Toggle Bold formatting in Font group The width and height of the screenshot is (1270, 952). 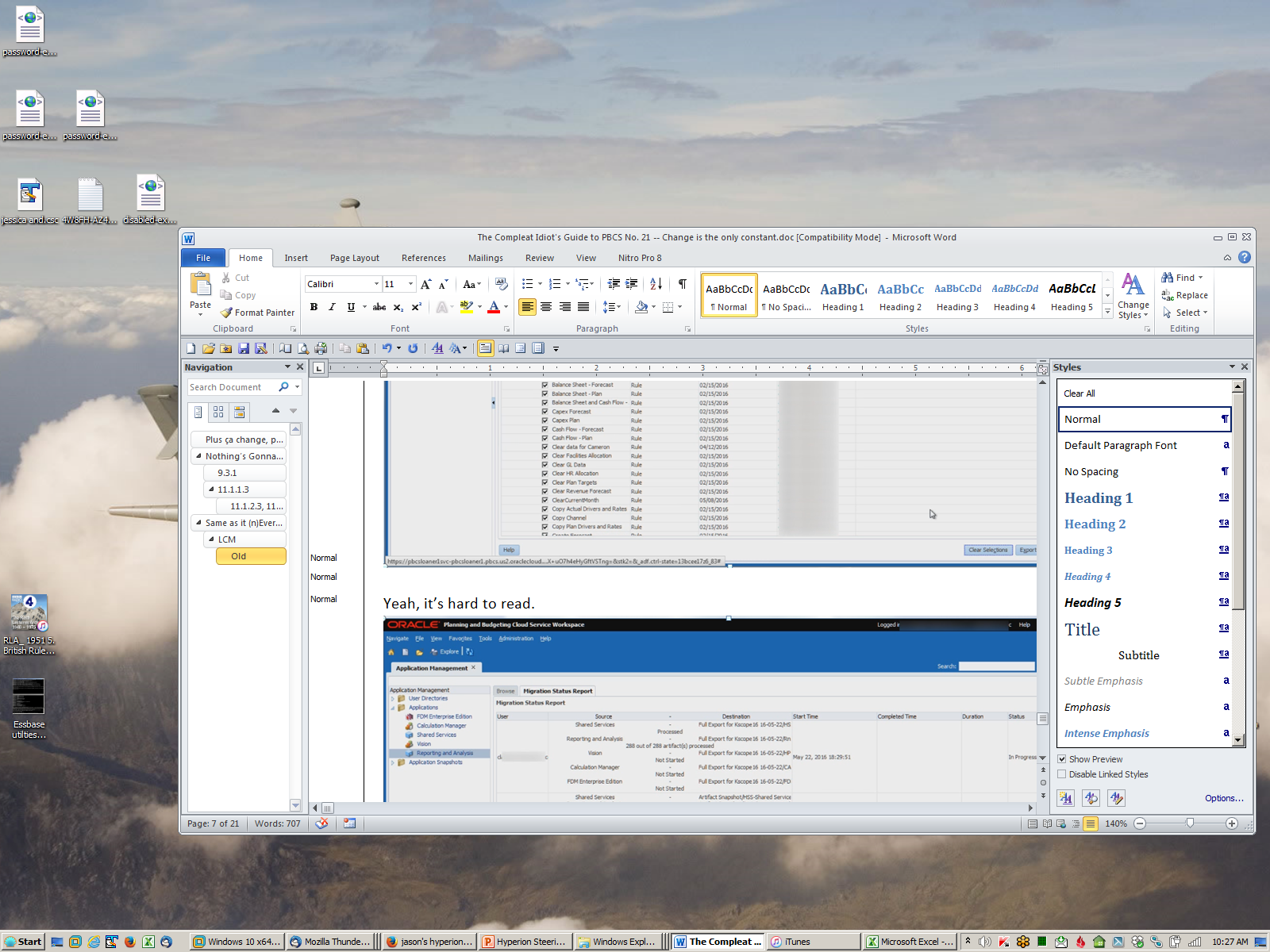314,307
